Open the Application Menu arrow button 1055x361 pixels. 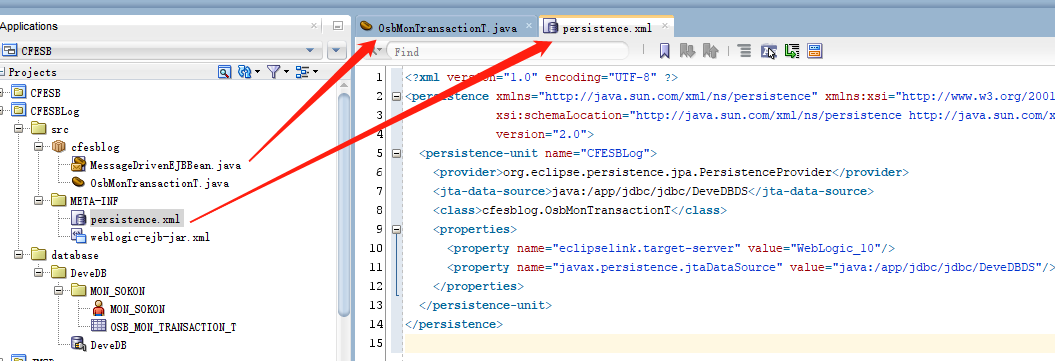coord(336,50)
